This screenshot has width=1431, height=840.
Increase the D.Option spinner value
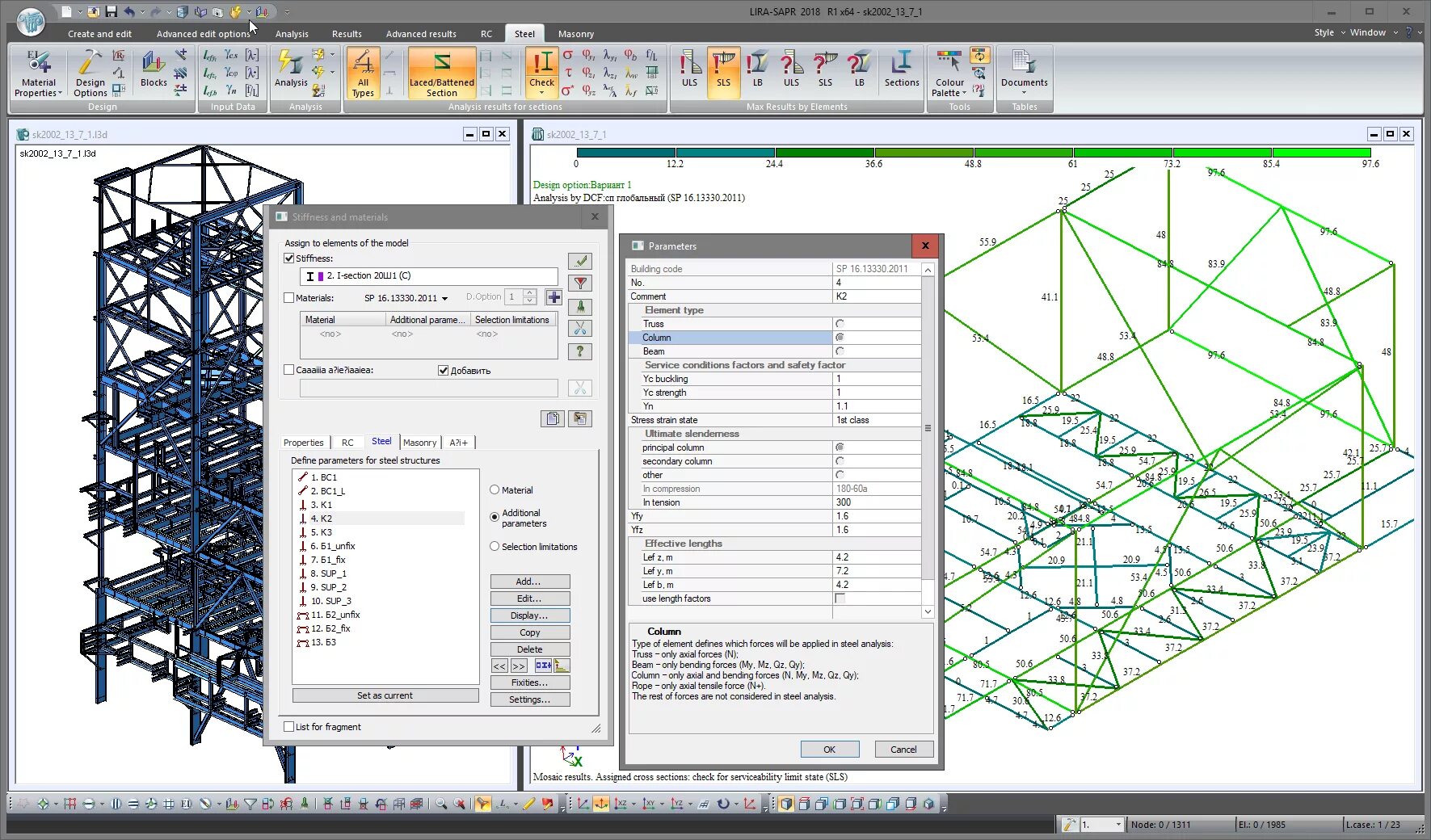tap(529, 293)
